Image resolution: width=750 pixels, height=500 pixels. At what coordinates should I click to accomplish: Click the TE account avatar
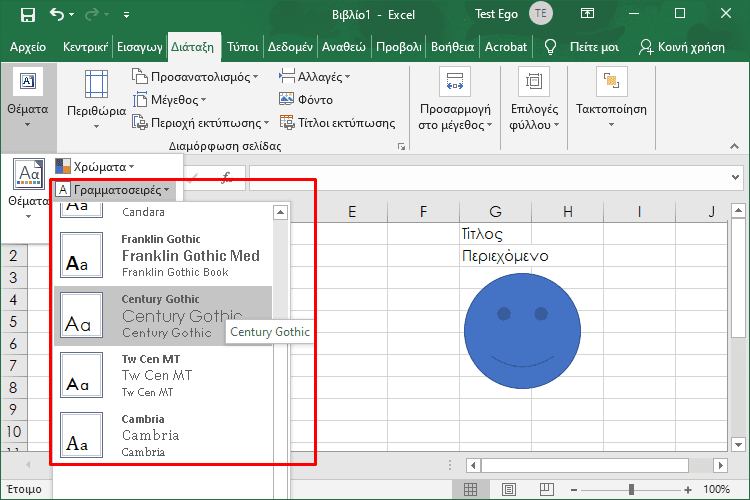click(x=540, y=13)
